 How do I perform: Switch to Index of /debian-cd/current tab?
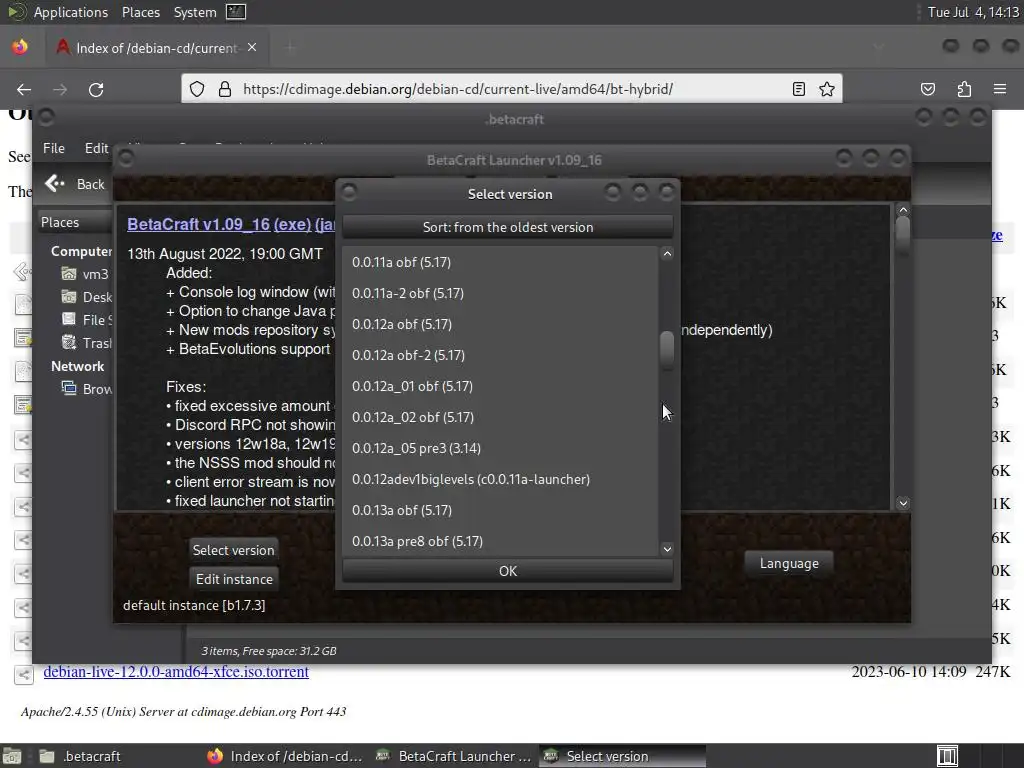coord(155,48)
